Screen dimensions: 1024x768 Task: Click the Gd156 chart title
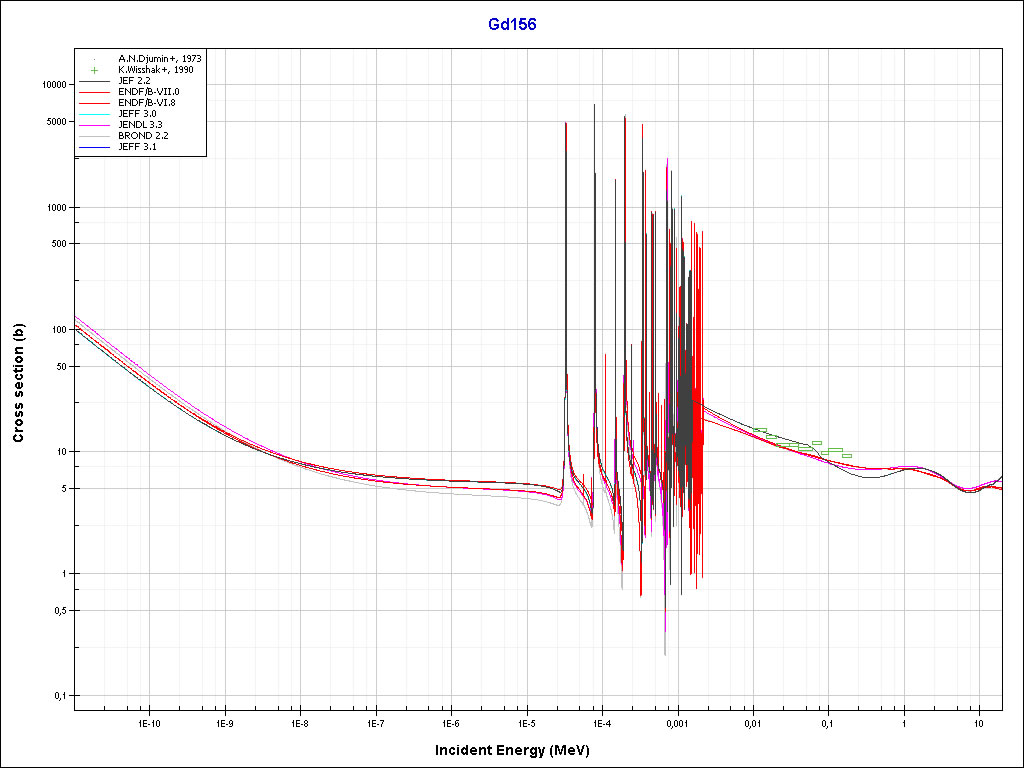coord(512,25)
